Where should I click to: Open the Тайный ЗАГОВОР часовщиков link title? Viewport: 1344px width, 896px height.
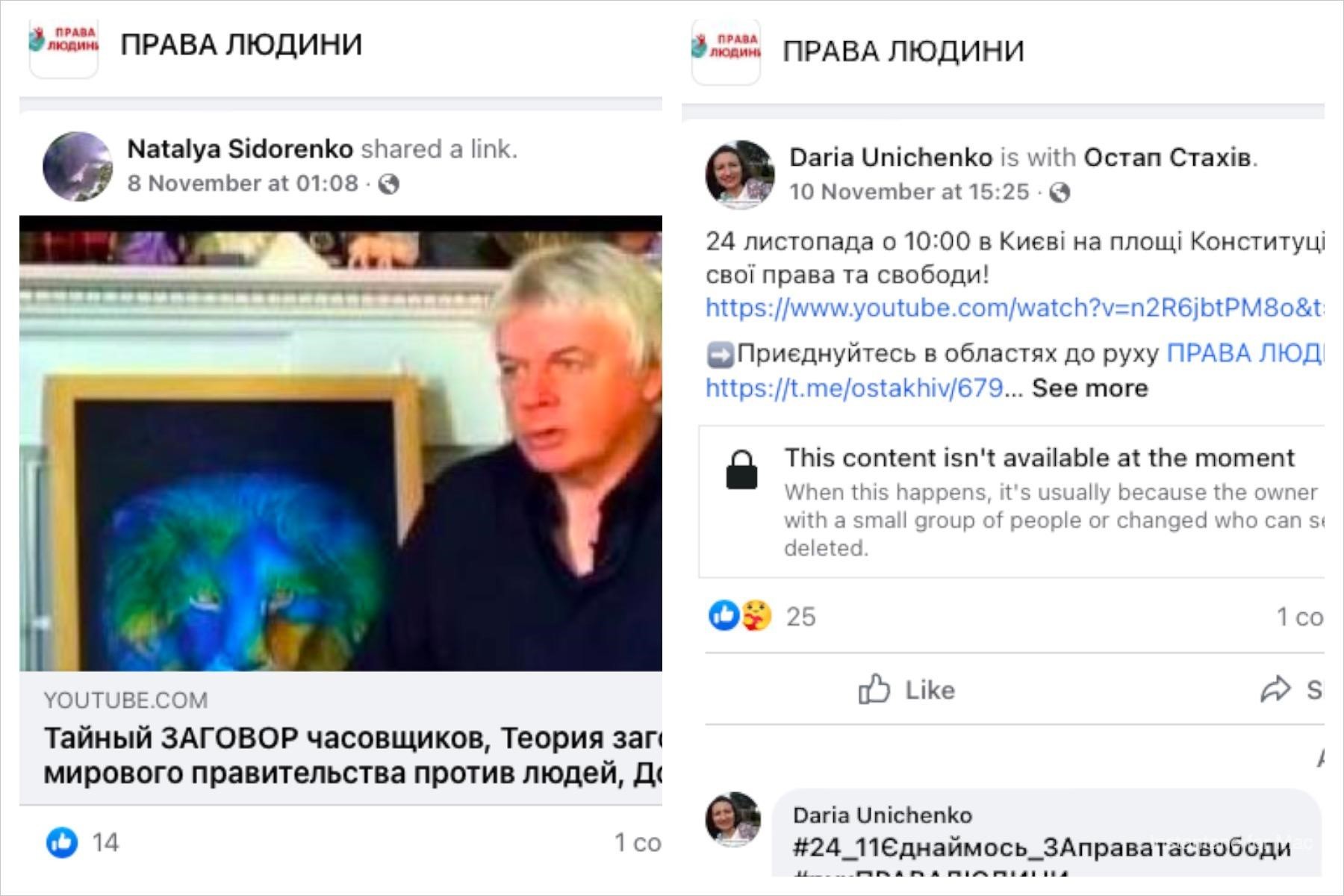tap(352, 755)
